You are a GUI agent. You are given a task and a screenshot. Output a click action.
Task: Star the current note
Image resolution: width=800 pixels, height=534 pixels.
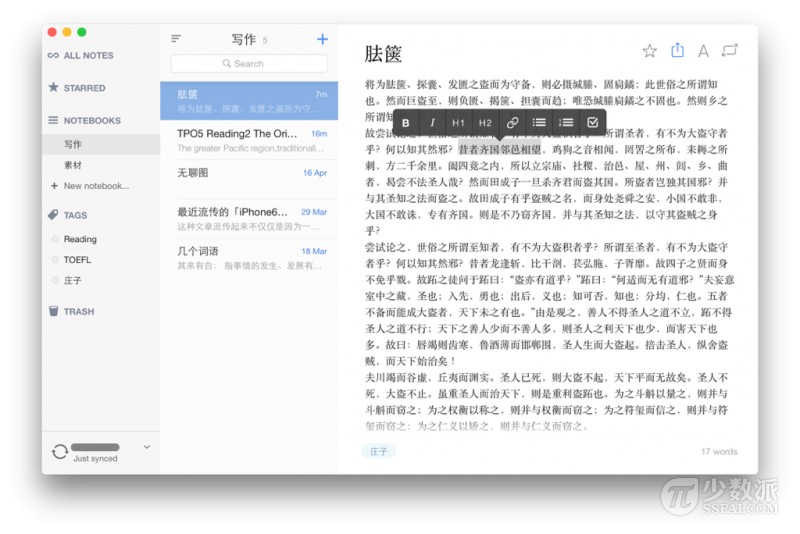click(x=649, y=51)
